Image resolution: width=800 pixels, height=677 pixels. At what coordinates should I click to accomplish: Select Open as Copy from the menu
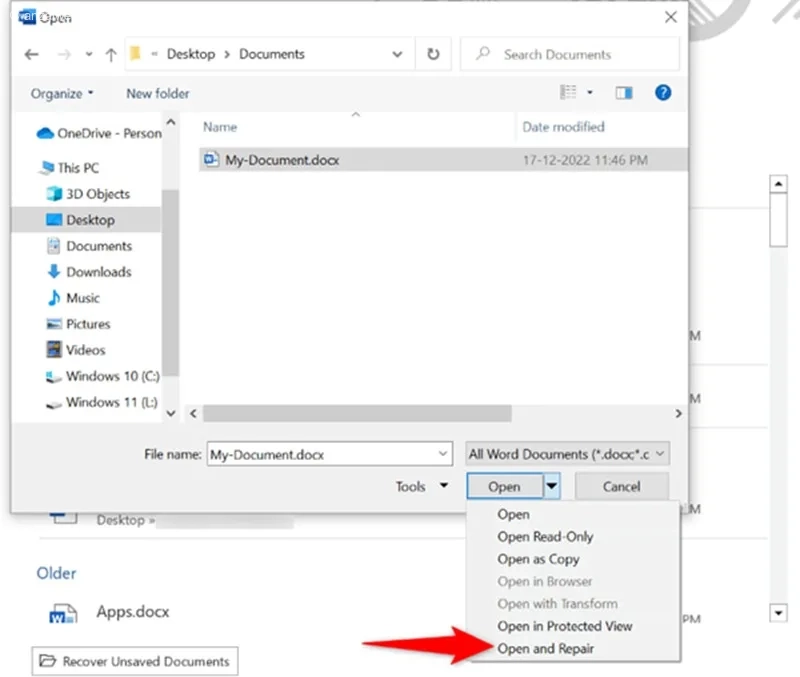click(x=539, y=559)
